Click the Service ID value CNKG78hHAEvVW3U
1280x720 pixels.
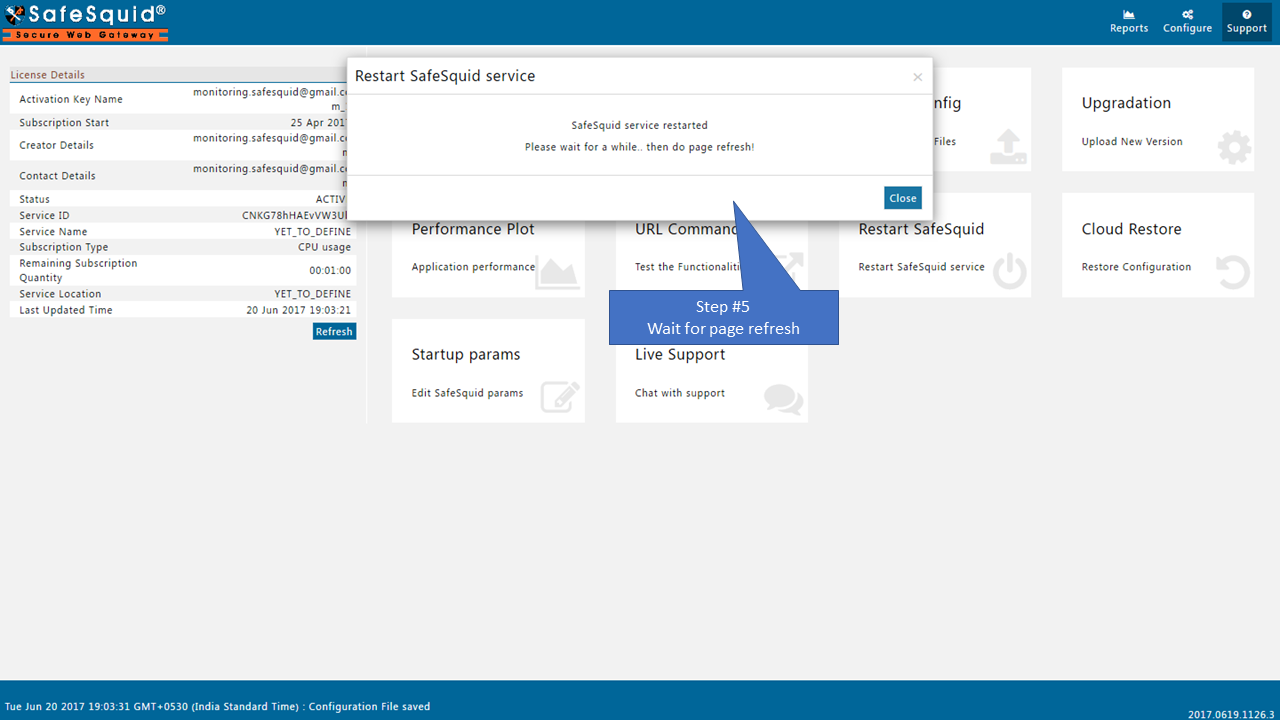click(294, 216)
